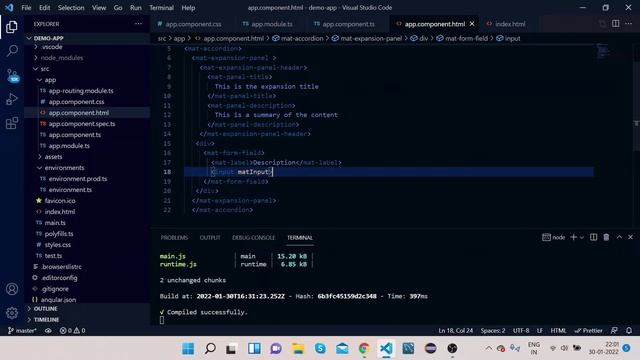Expand the .vscode folder
The width and height of the screenshot is (640, 360).
(x=88, y=47)
